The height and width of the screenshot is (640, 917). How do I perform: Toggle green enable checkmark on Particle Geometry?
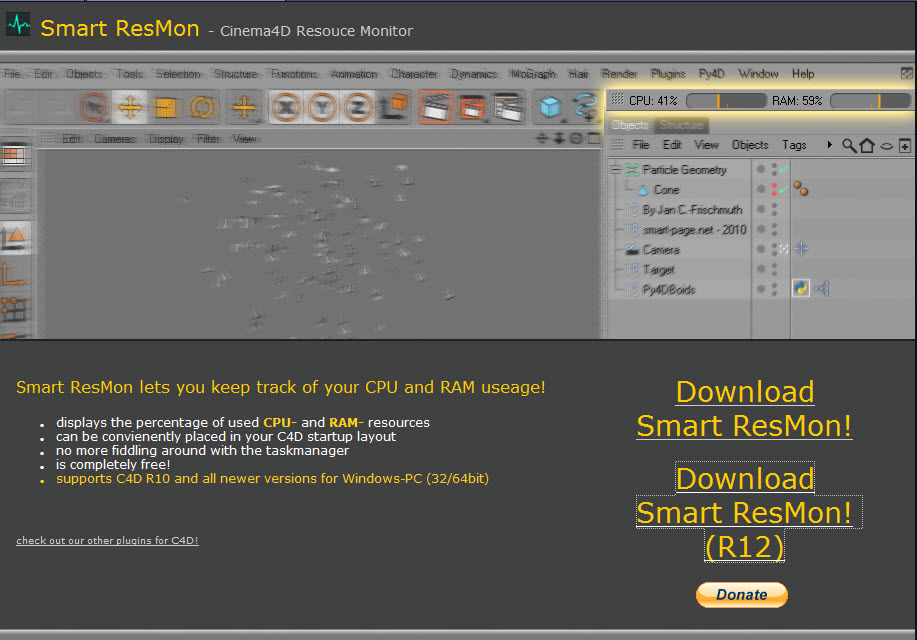[784, 169]
